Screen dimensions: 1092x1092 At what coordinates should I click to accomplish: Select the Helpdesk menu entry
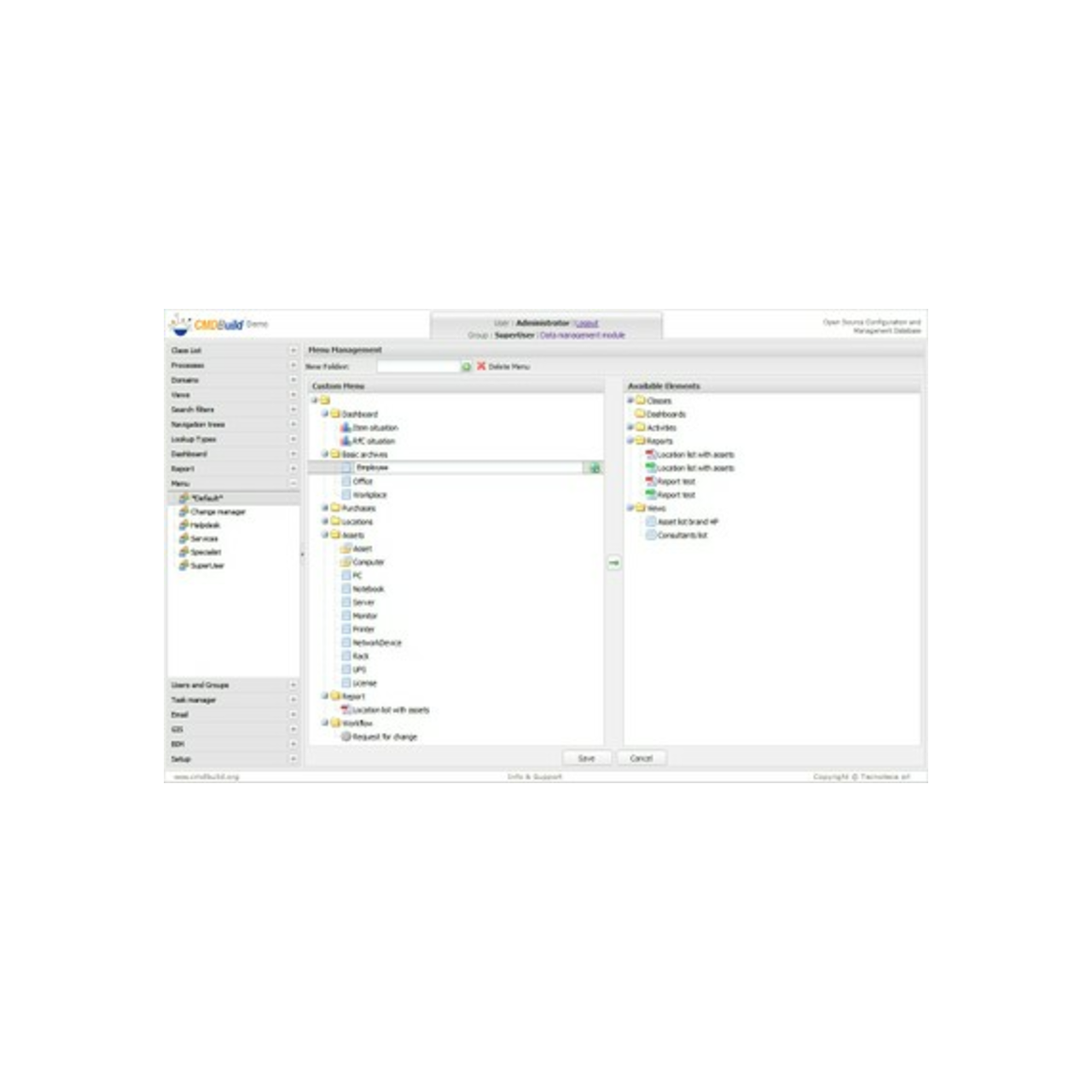coord(206,525)
